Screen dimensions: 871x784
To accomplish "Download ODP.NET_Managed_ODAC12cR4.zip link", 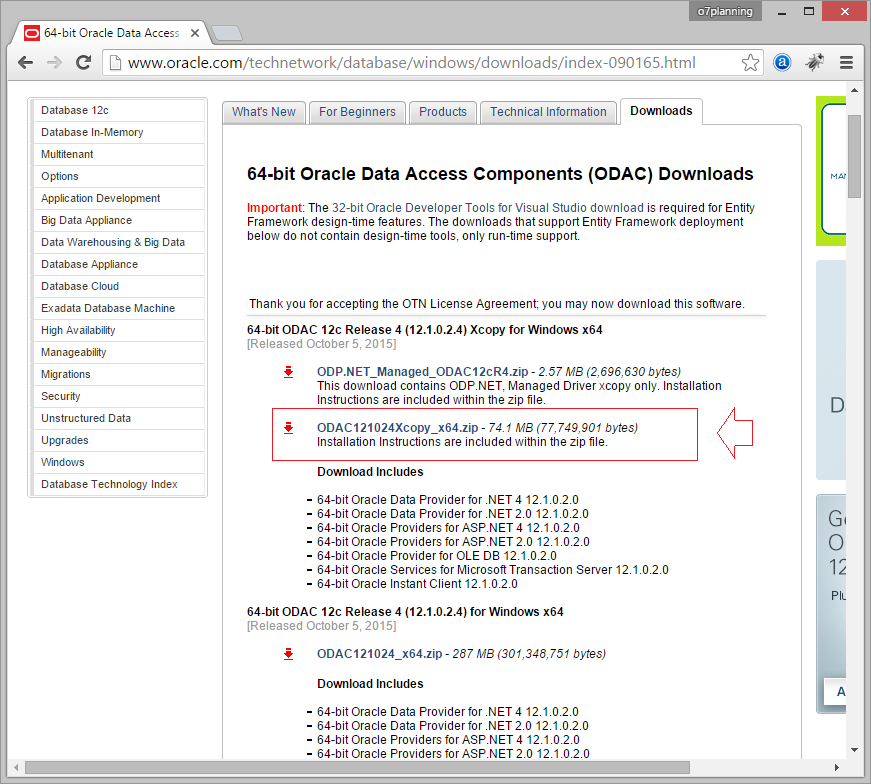I will (x=422, y=372).
